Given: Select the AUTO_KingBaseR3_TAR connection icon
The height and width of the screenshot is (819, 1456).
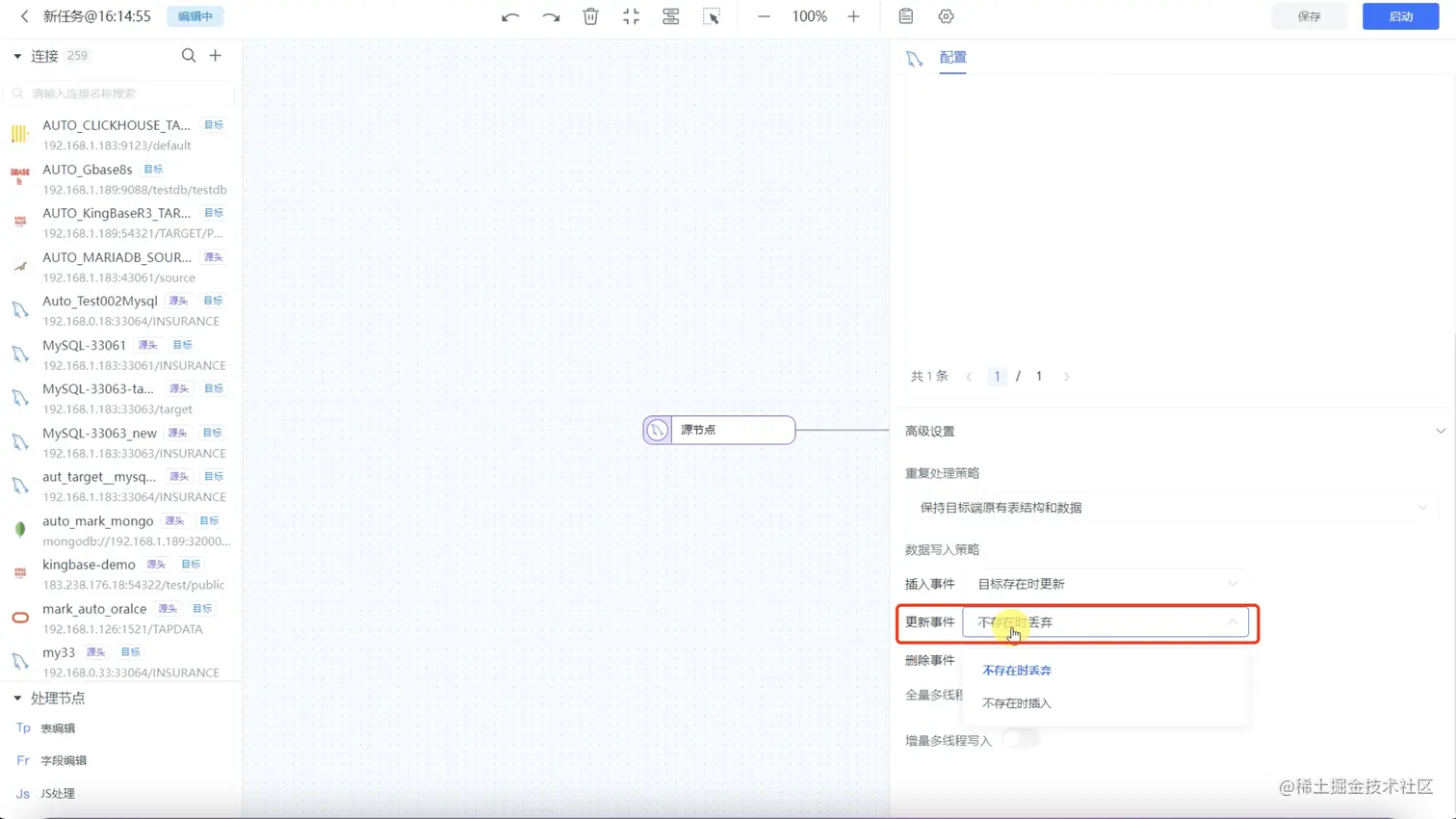Looking at the screenshot, I should [20, 222].
